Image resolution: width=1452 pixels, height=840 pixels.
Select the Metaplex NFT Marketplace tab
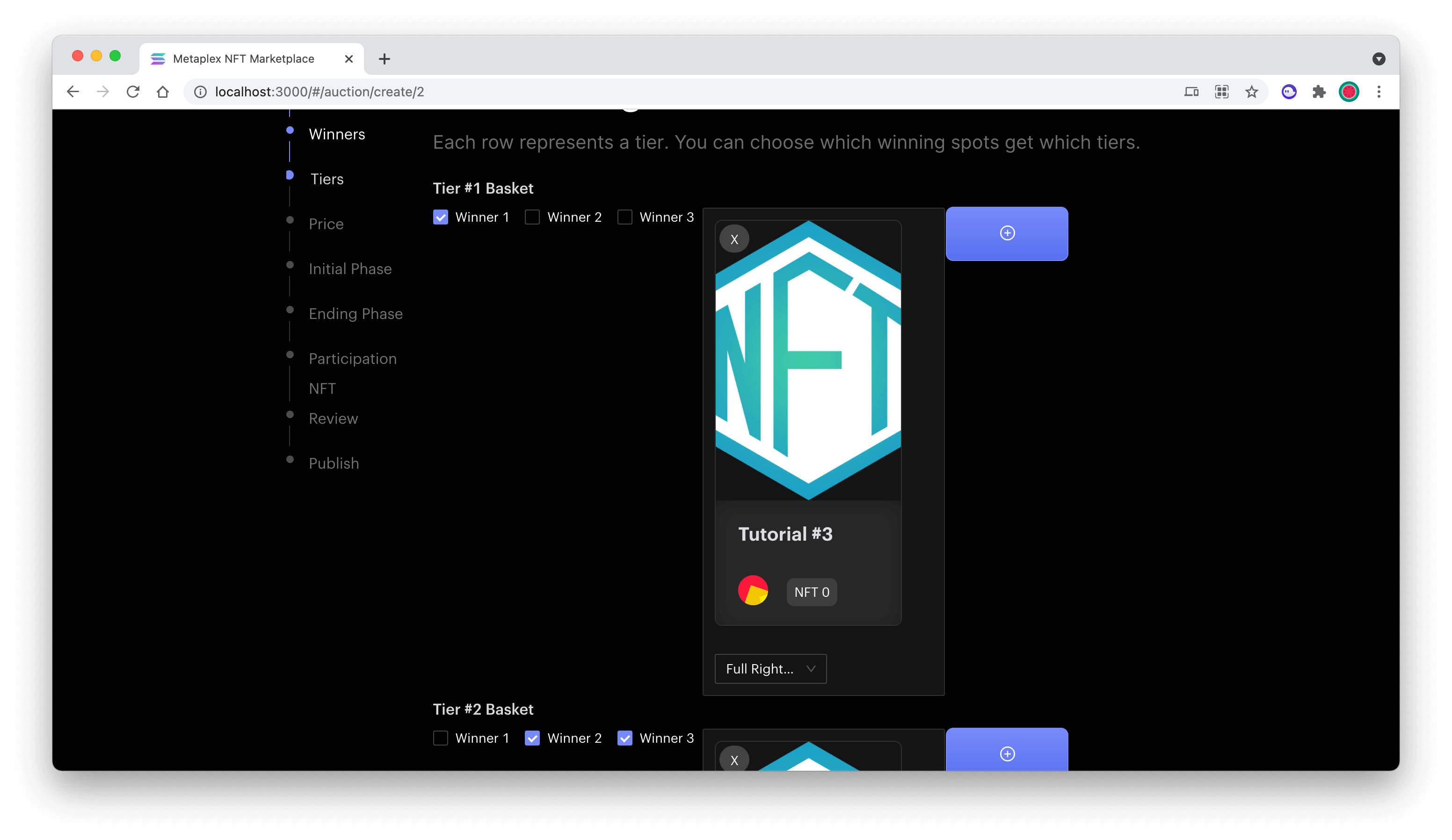point(251,59)
